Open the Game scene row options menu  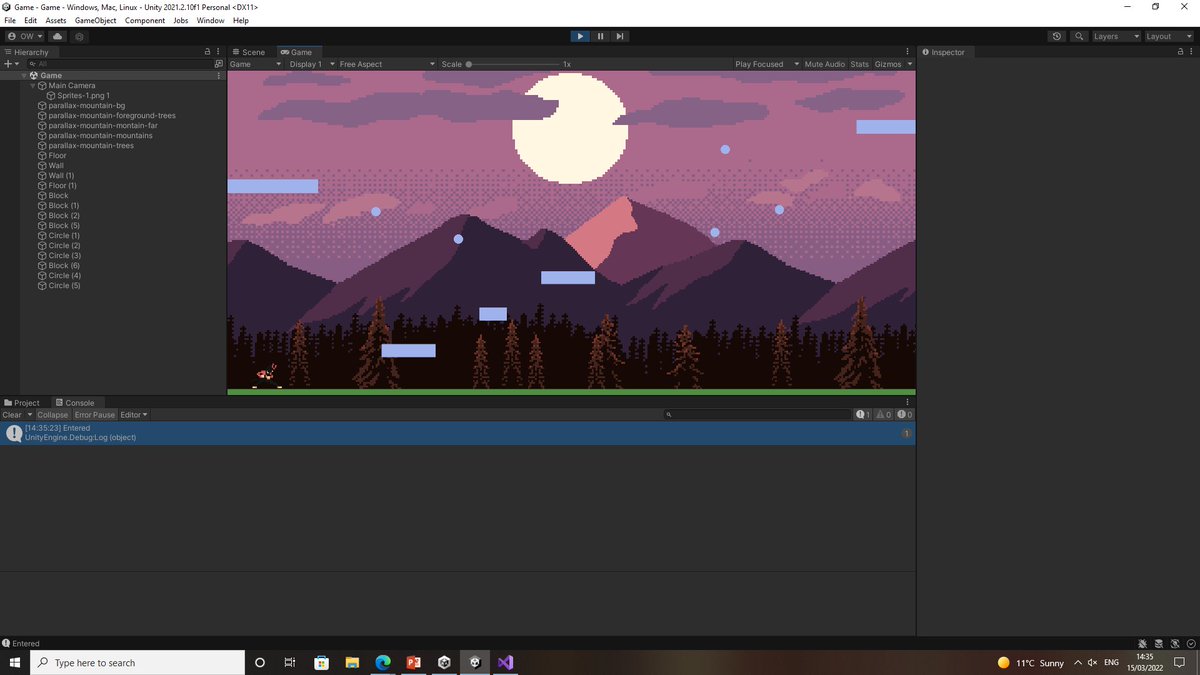[219, 75]
